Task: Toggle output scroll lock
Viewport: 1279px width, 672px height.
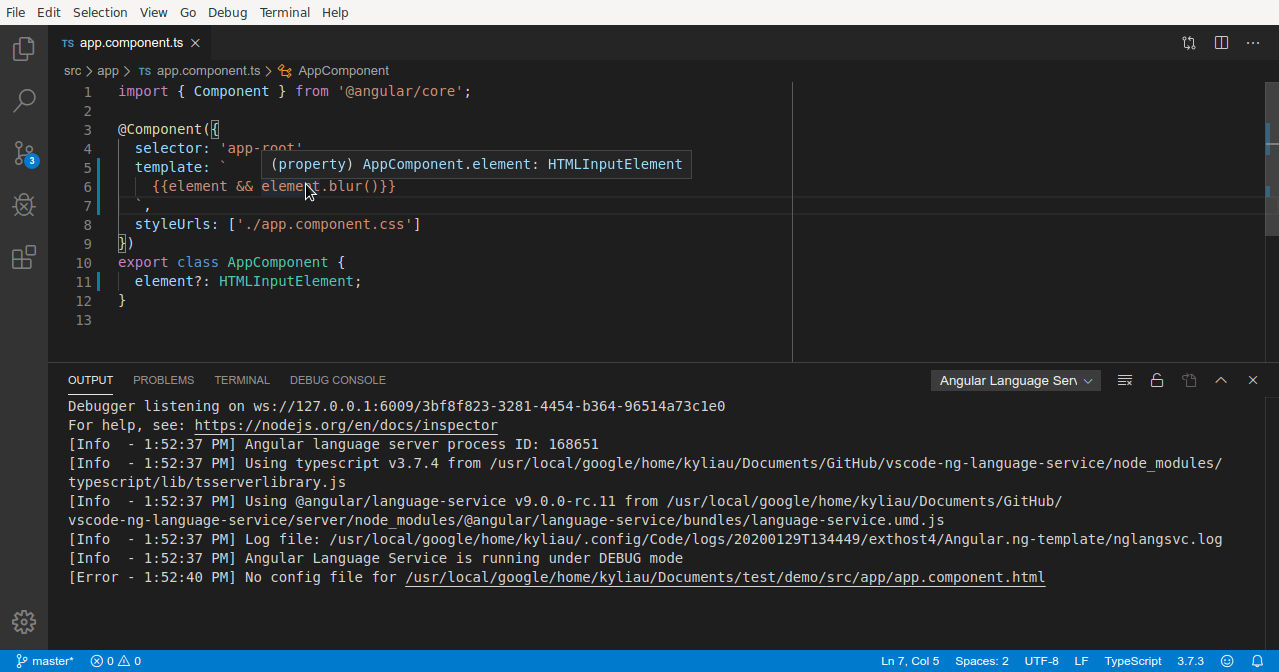Action: (x=1157, y=380)
